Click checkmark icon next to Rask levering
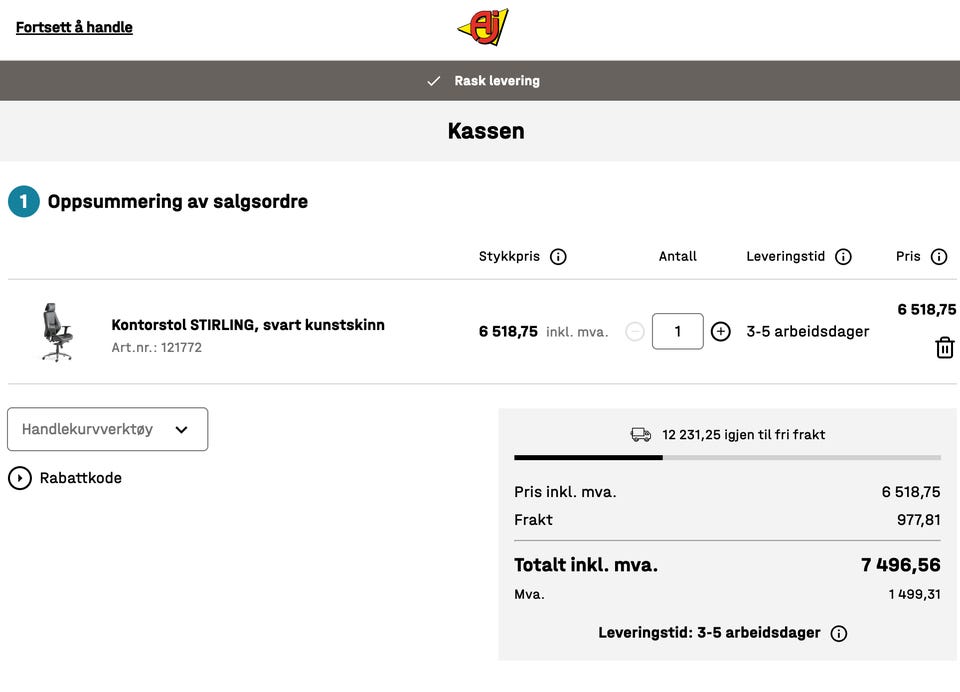 (434, 81)
